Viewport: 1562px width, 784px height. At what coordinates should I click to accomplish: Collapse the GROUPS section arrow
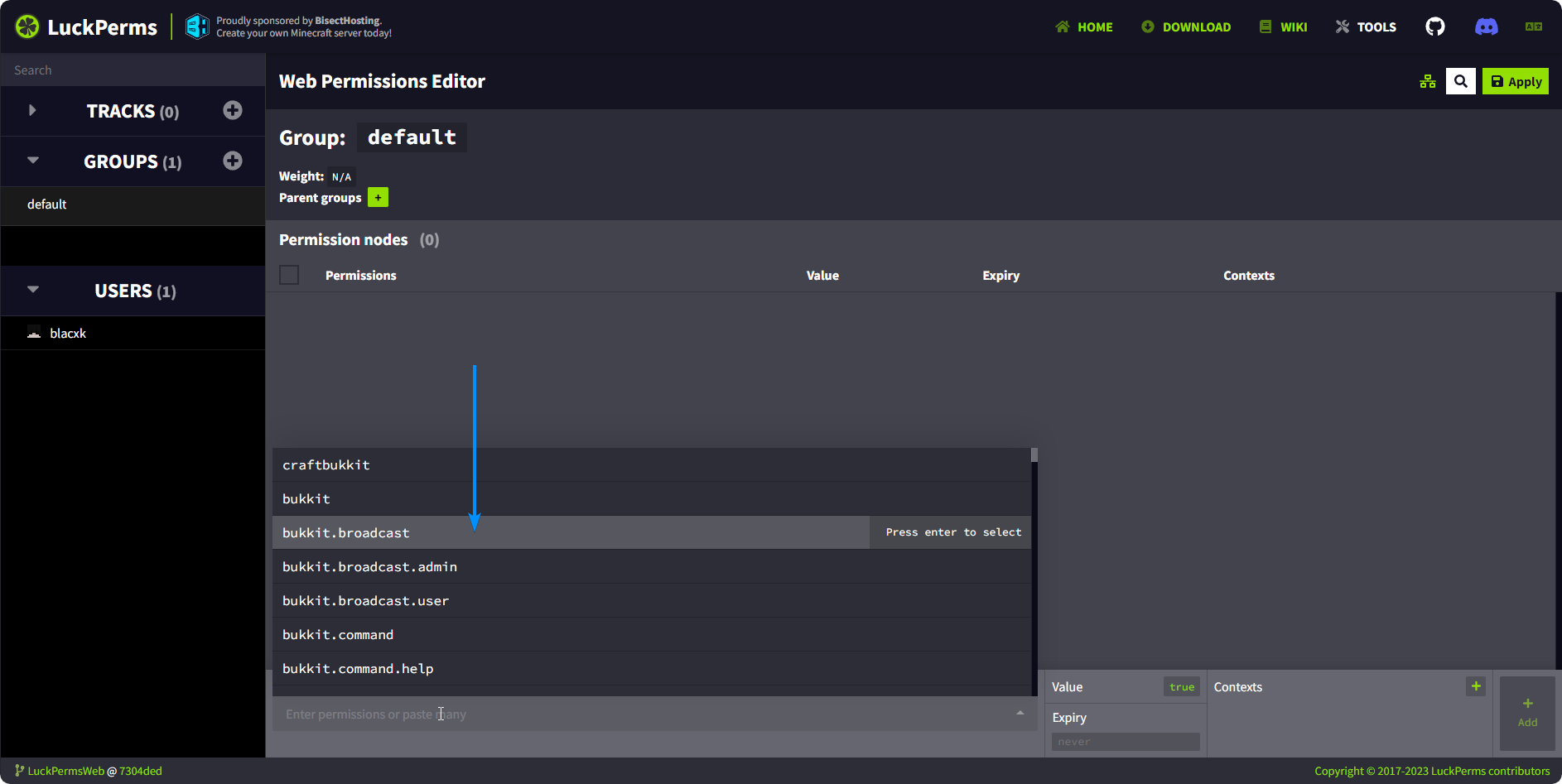33,161
